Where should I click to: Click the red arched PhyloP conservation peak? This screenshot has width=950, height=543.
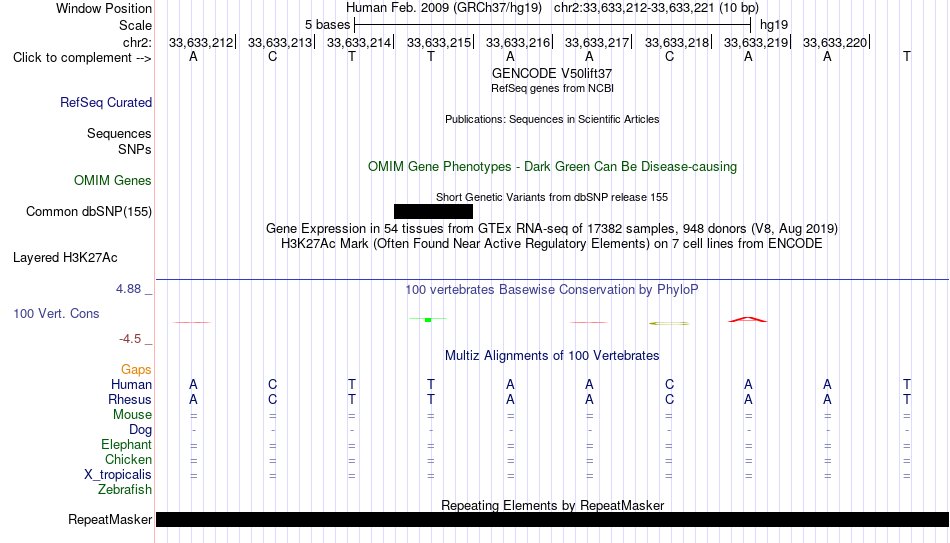[x=748, y=319]
